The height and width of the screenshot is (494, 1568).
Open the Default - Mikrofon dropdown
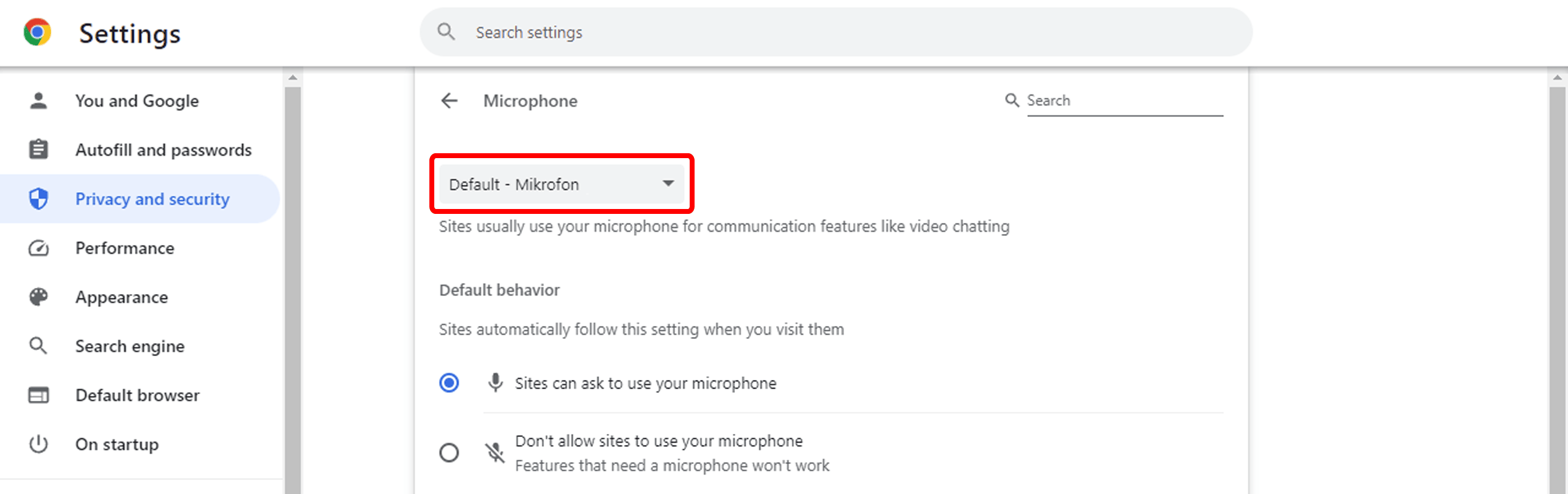(561, 184)
